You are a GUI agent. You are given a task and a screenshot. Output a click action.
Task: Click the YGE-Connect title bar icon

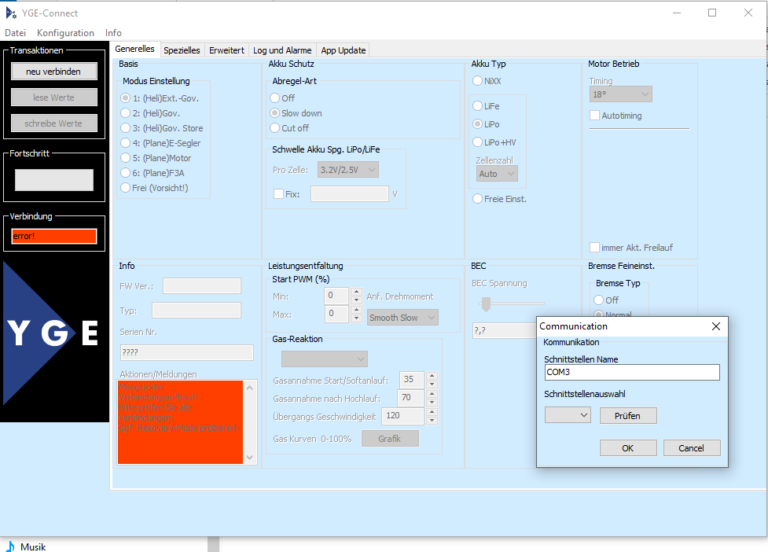coord(11,13)
